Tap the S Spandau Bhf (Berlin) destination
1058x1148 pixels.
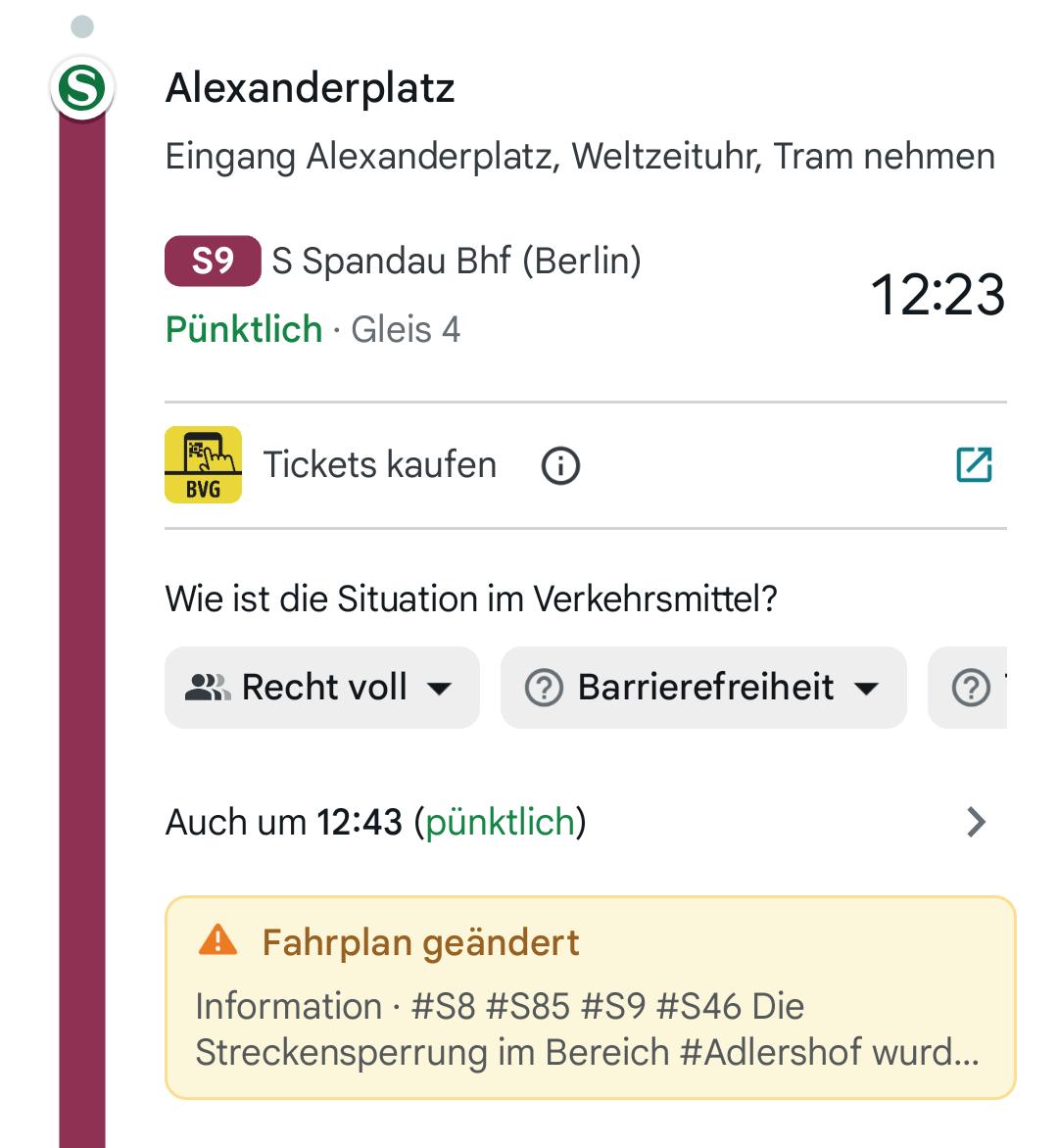click(457, 262)
